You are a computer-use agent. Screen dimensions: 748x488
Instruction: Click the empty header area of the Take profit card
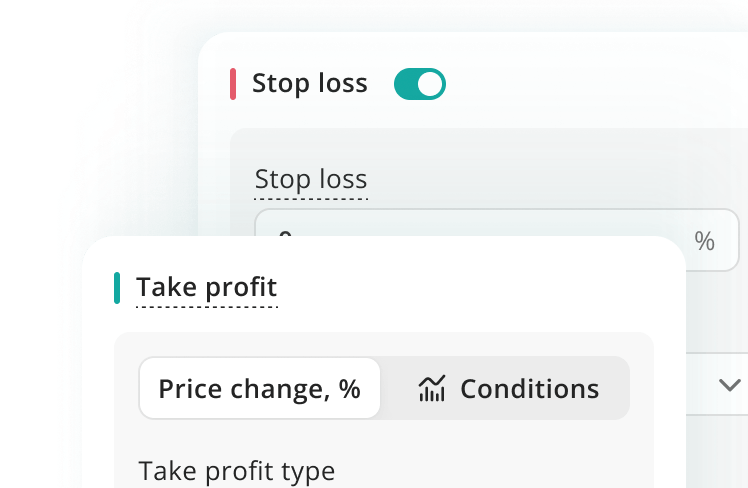click(x=470, y=288)
